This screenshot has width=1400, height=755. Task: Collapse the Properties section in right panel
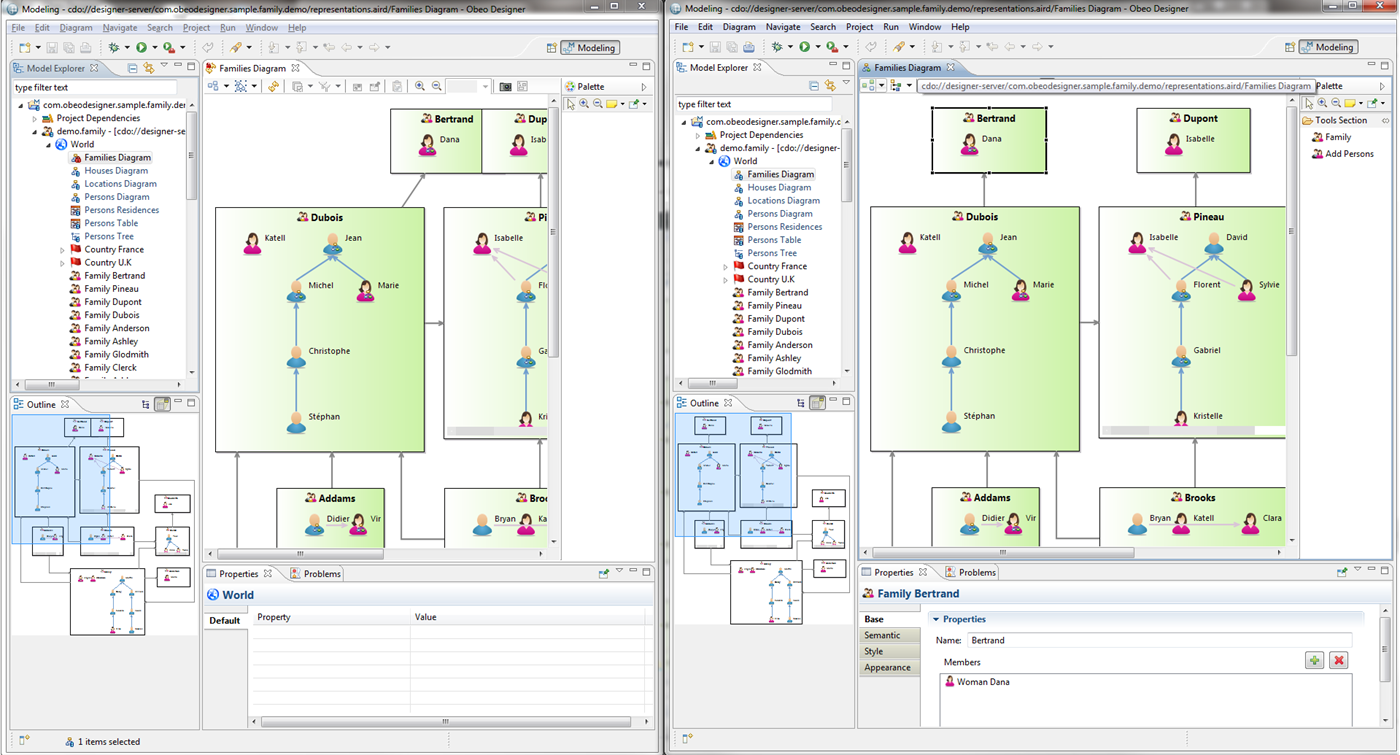(936, 619)
